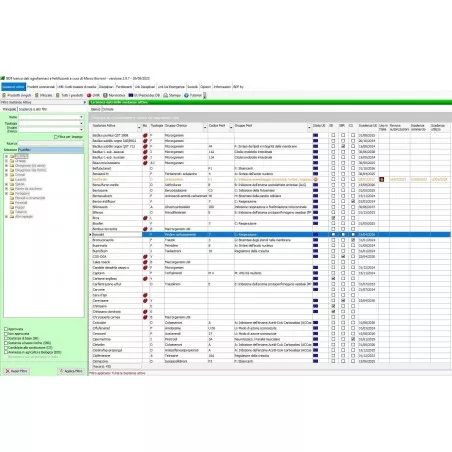The width and height of the screenshot is (452, 452).
Task: Select the Boscalid row in the grid
Action: tap(271, 234)
